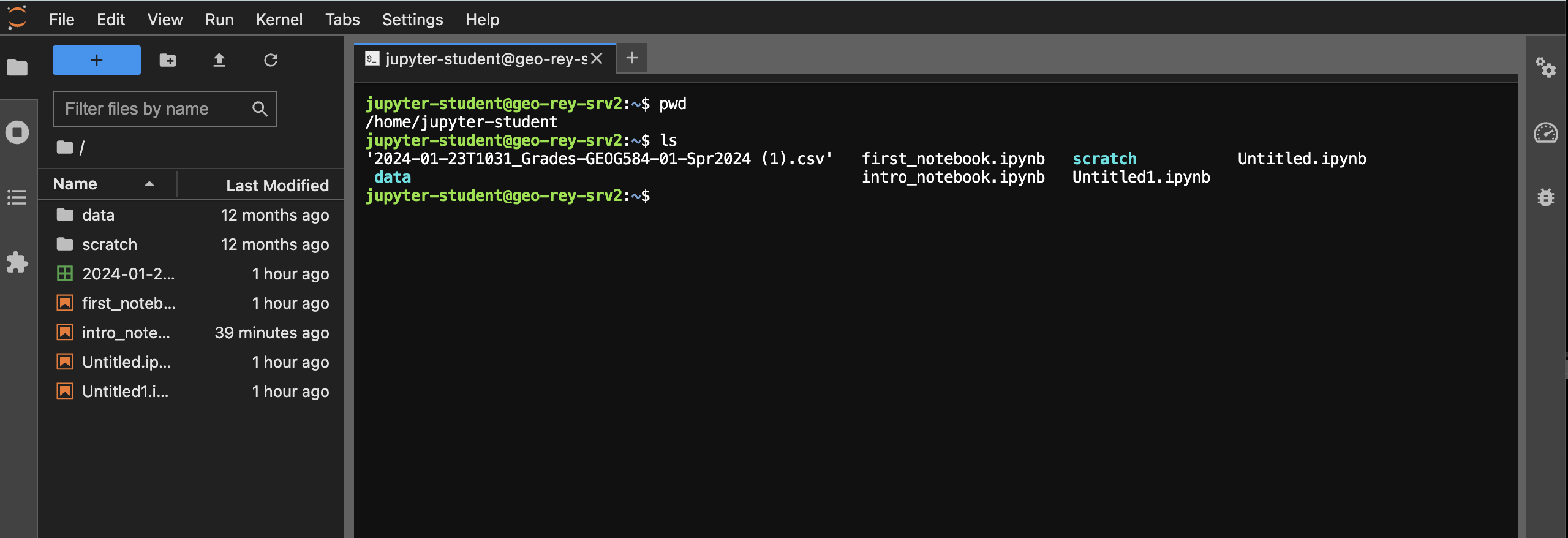Select intro_notebook file in the file browser
Screen dimensions: 1568x538
tap(126, 333)
